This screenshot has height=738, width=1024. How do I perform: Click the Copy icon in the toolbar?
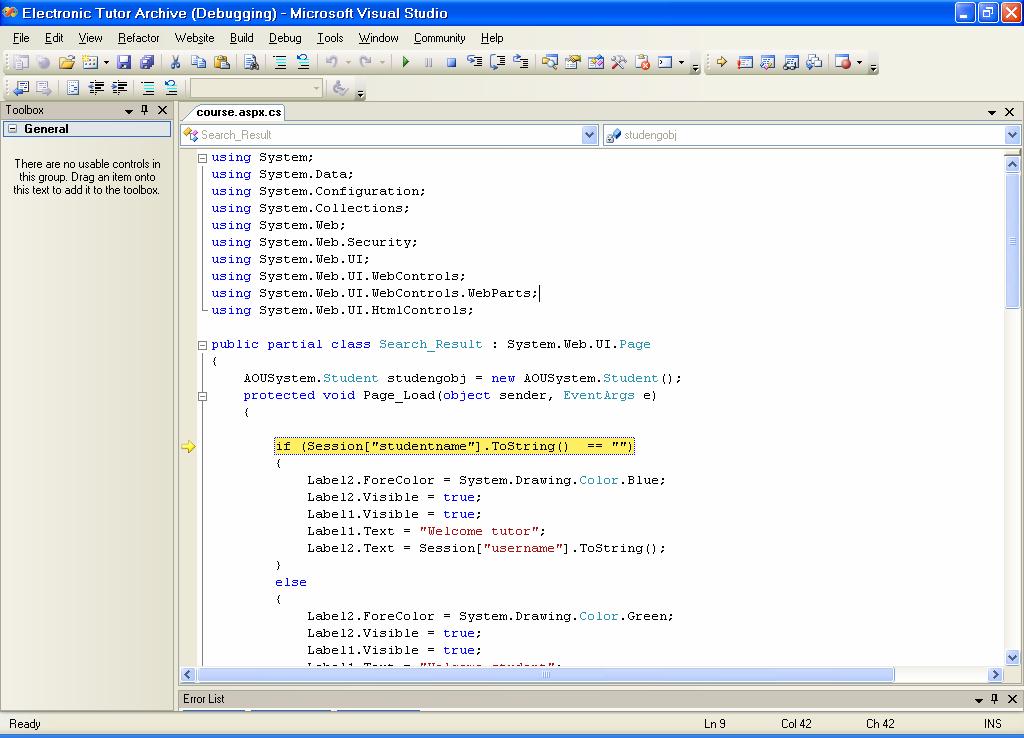click(199, 62)
